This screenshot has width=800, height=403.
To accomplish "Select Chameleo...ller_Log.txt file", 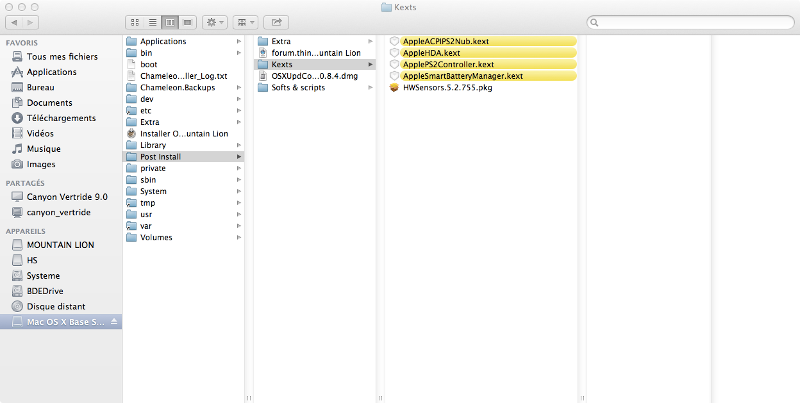I will pyautogui.click(x=184, y=76).
